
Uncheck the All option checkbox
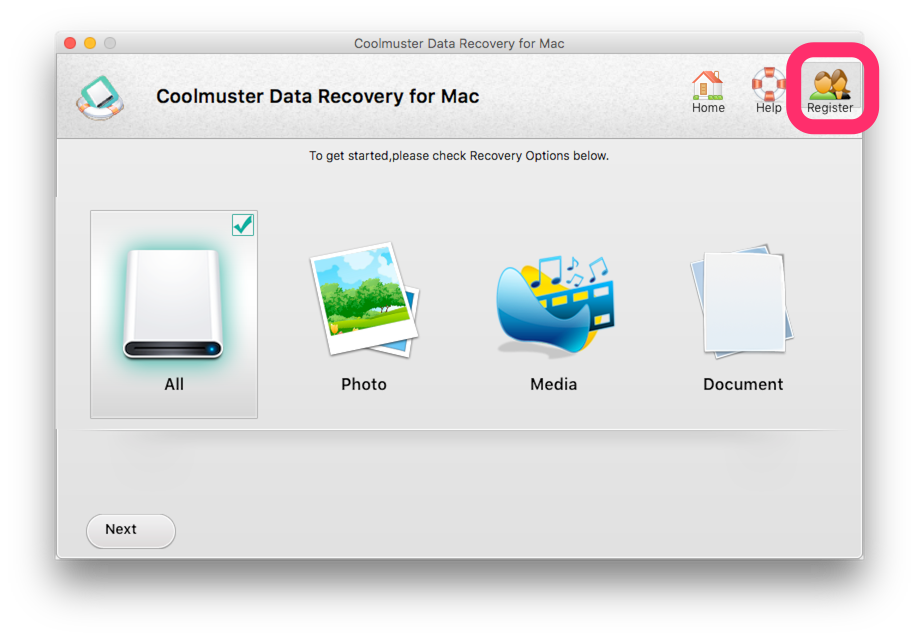pos(243,225)
